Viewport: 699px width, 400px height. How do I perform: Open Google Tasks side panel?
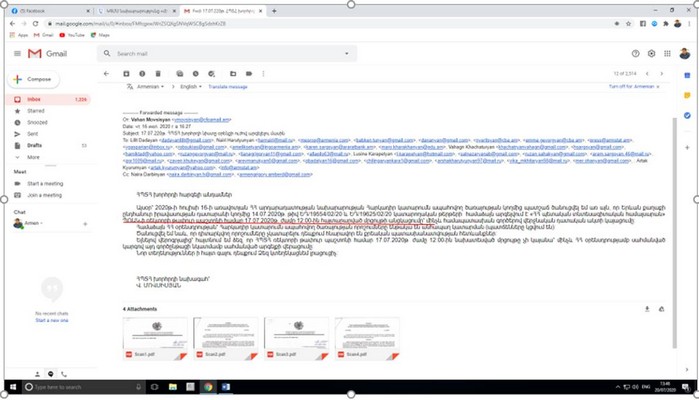687,115
